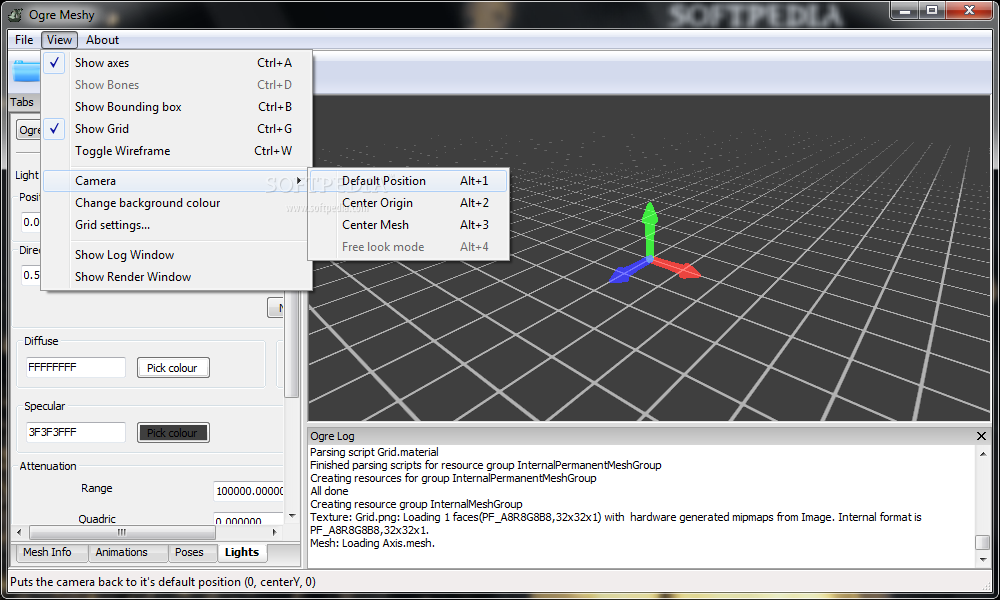Click the Ogre Meshy title bar icon

point(16,14)
